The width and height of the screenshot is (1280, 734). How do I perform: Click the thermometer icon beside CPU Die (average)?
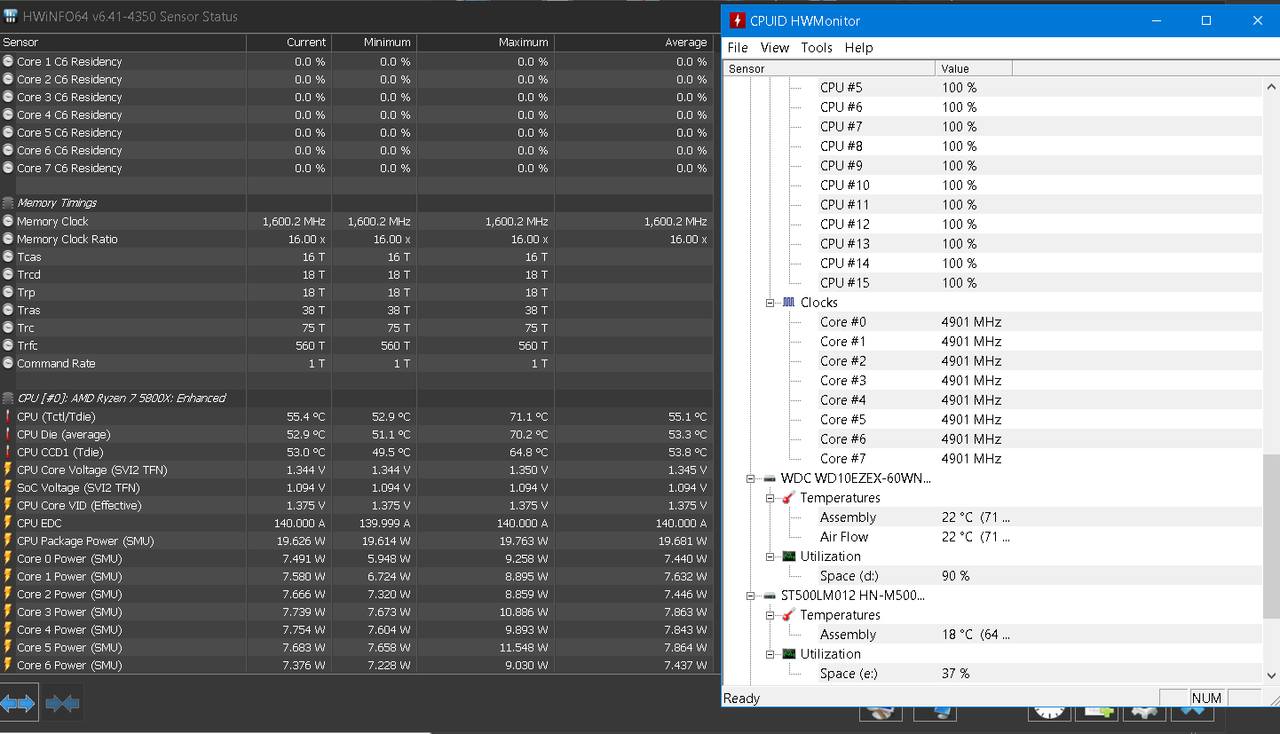[8, 435]
